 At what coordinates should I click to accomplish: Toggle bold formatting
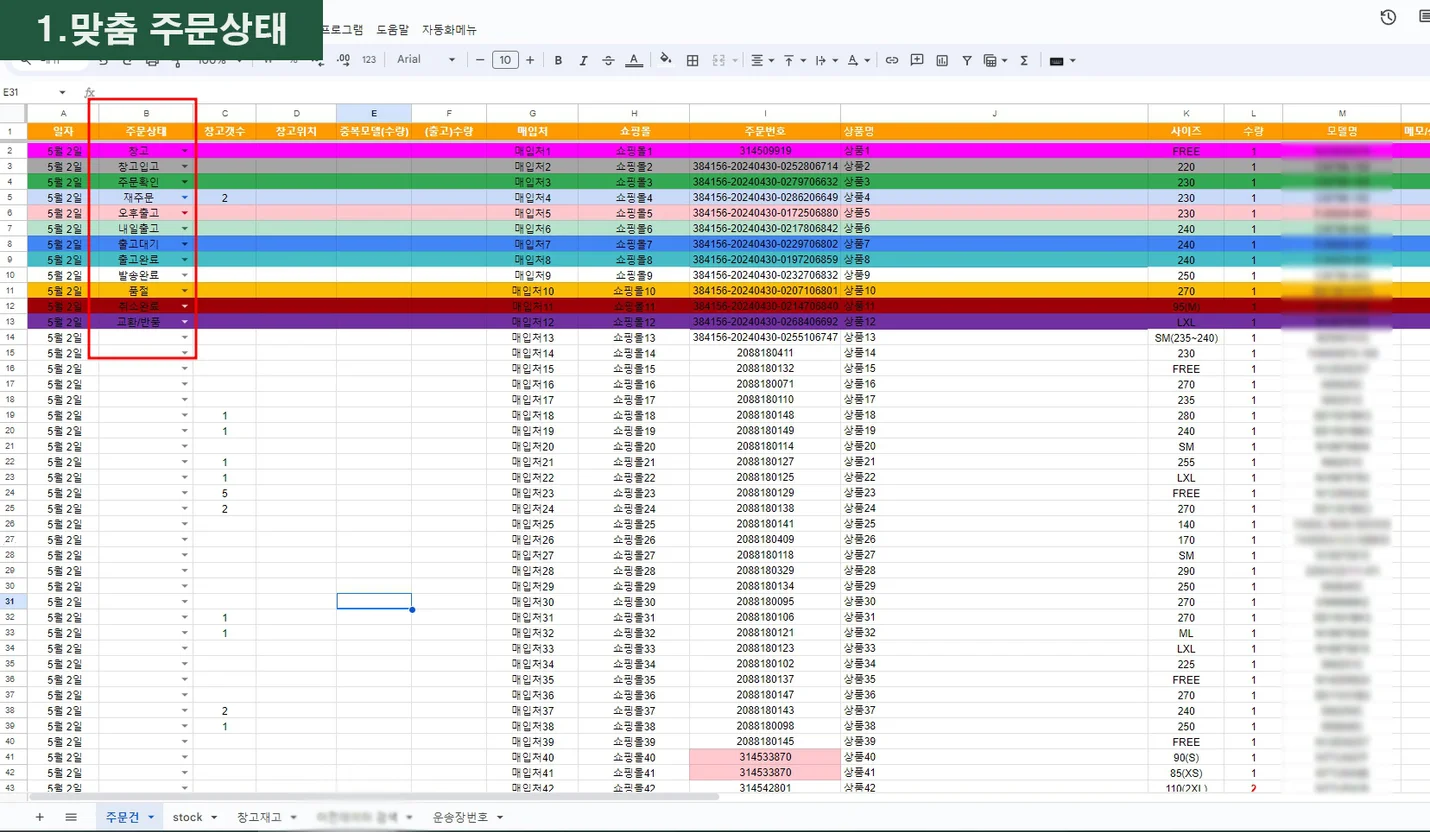click(558, 60)
